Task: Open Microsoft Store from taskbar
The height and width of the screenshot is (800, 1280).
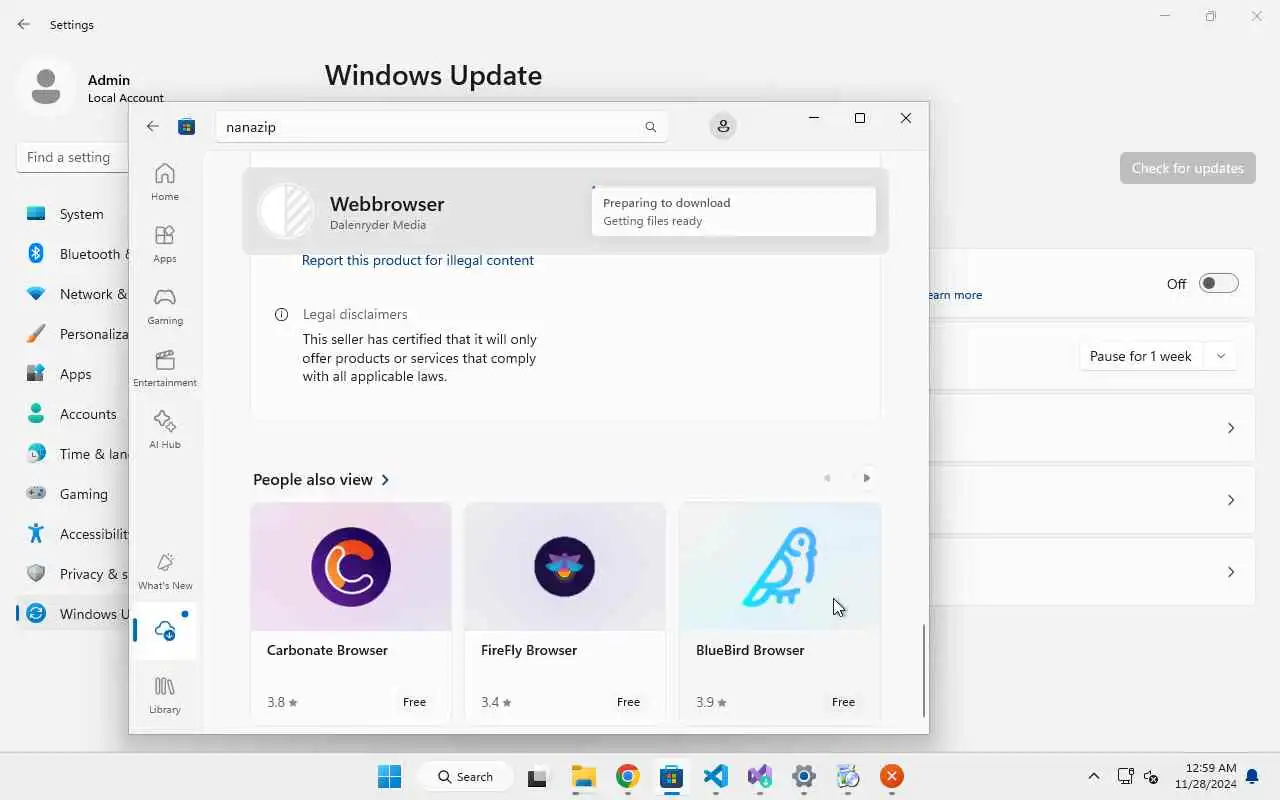Action: tap(671, 776)
